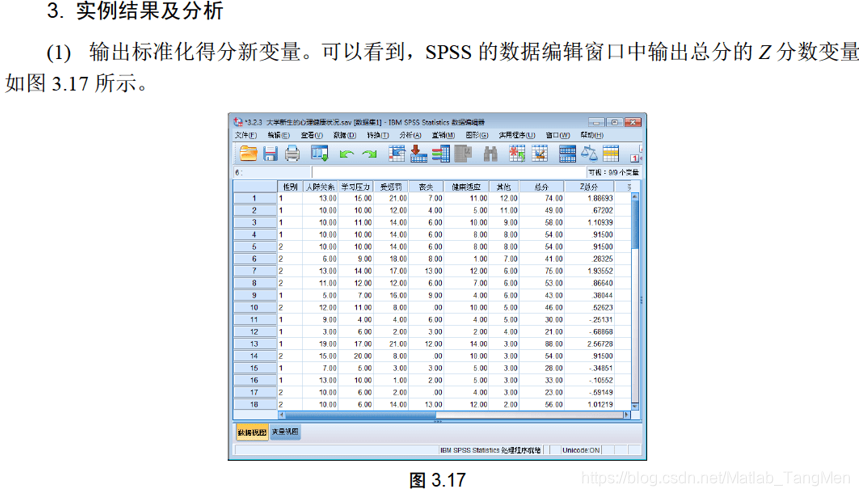
Task: Open the Variables info icon
Action: coord(440,153)
